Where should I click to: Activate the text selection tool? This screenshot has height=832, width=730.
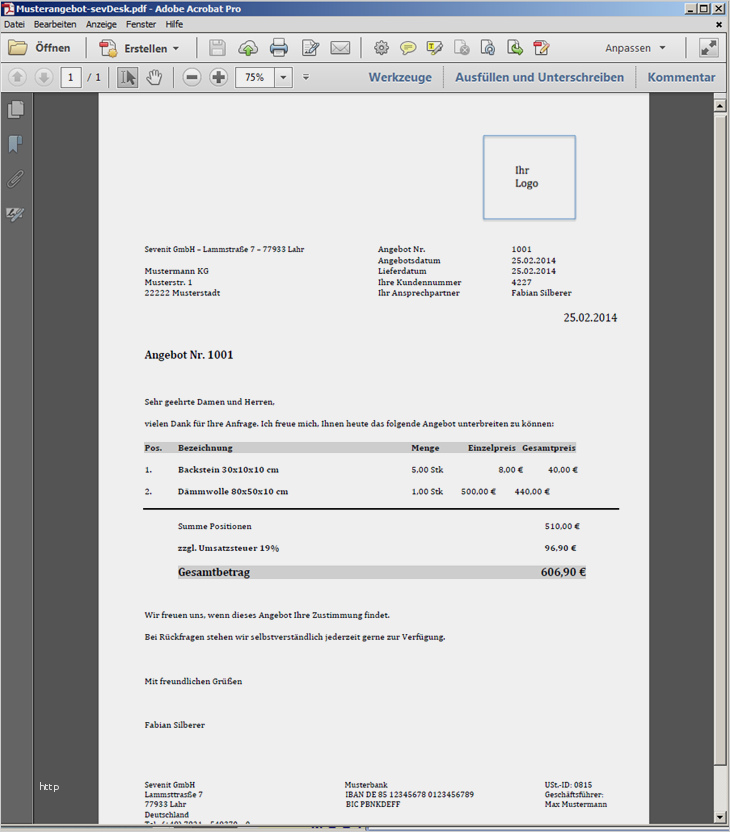(127, 77)
